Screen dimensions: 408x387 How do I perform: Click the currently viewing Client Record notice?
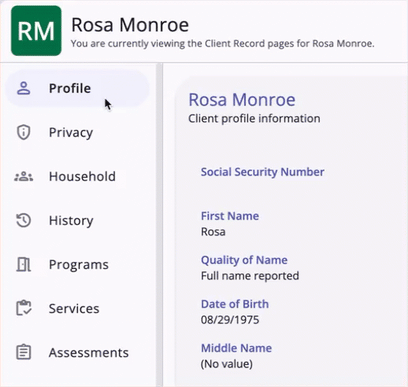tap(223, 44)
